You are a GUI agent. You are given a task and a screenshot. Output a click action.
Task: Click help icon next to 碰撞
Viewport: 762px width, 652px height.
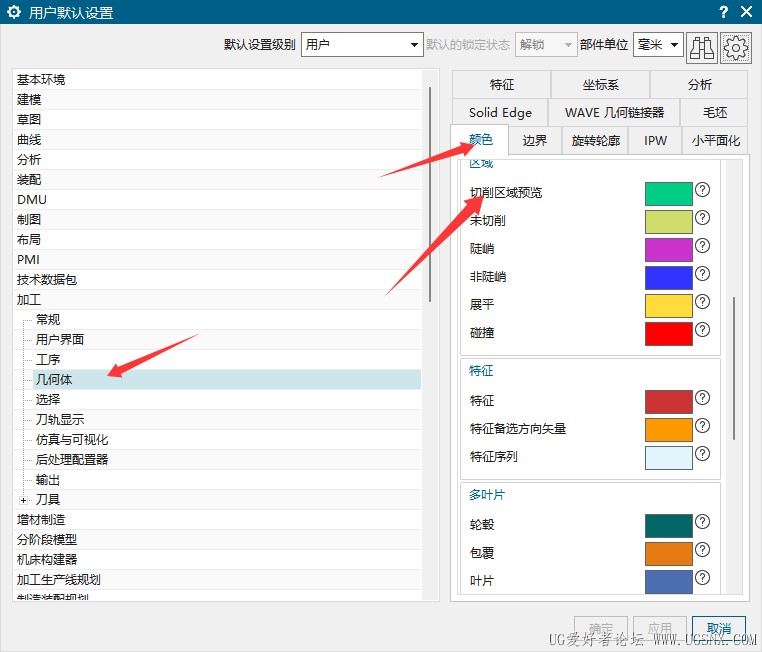[702, 330]
